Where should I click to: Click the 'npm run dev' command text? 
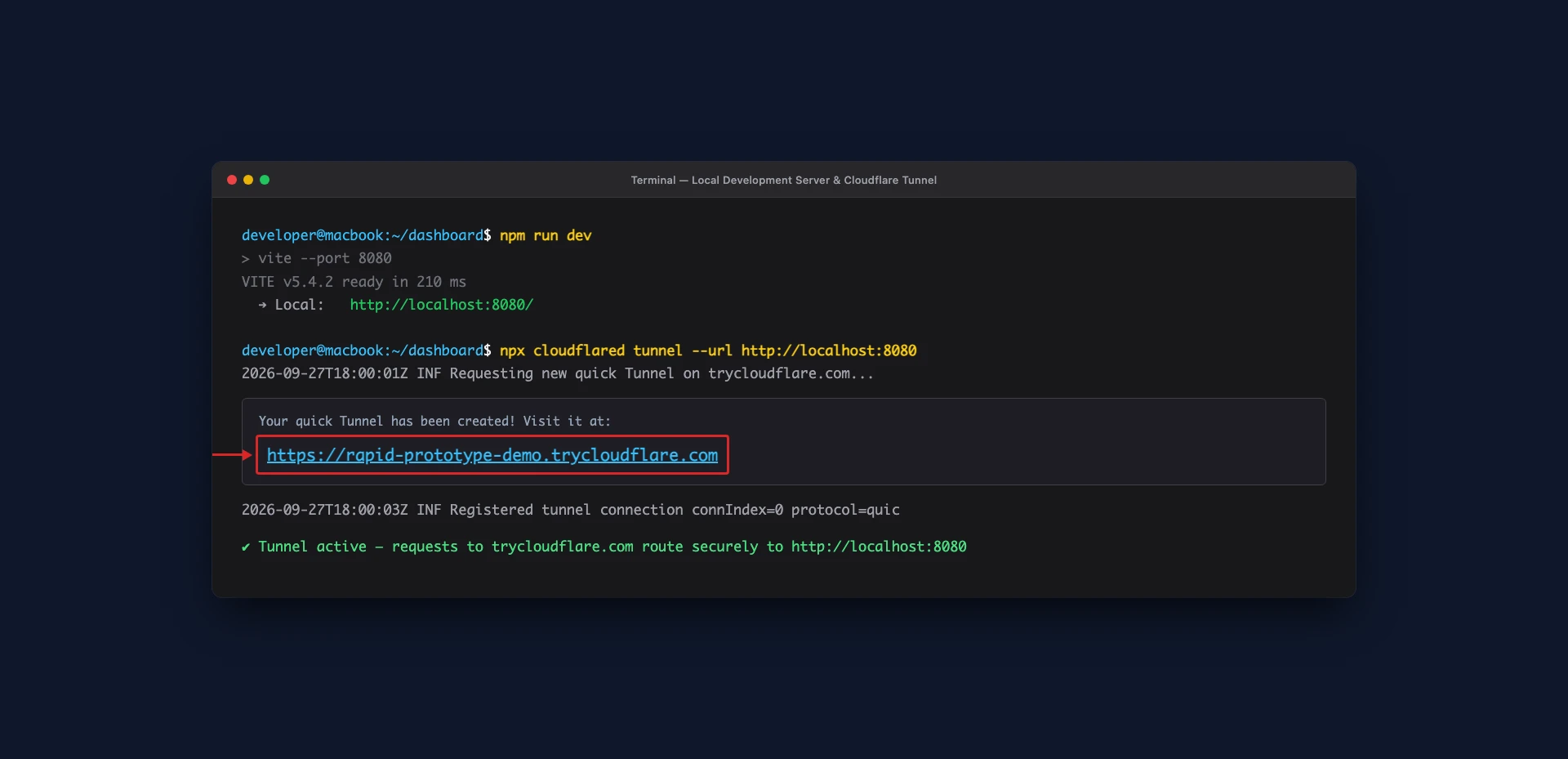pos(546,235)
